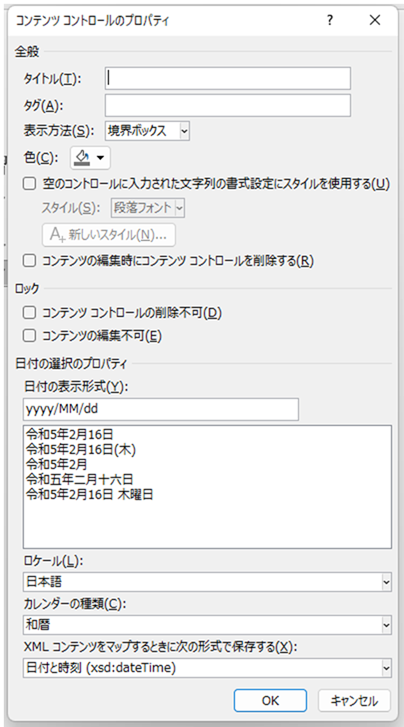Check contents cannot be edited option

pos(29,336)
